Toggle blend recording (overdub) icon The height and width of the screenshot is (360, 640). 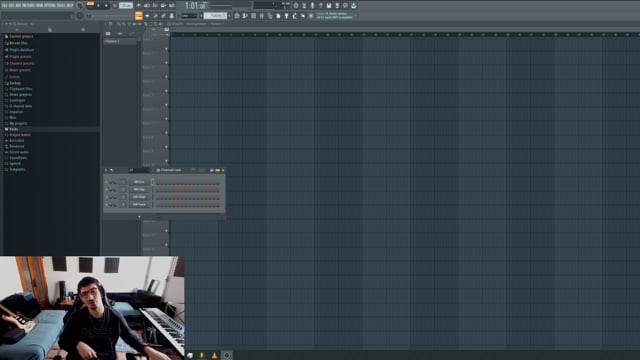(x=163, y=6)
